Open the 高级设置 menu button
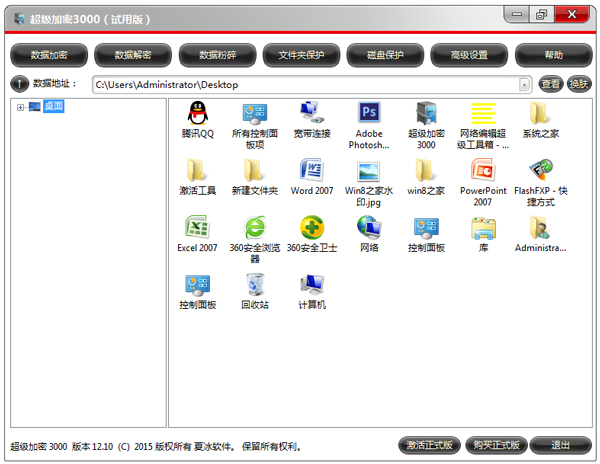 tap(469, 55)
